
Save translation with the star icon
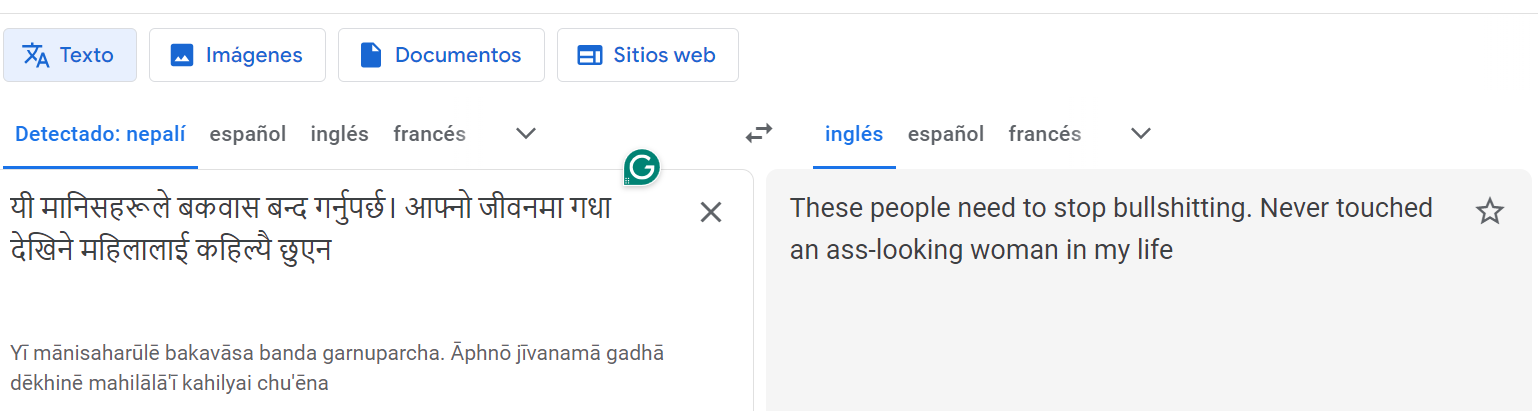[1489, 211]
